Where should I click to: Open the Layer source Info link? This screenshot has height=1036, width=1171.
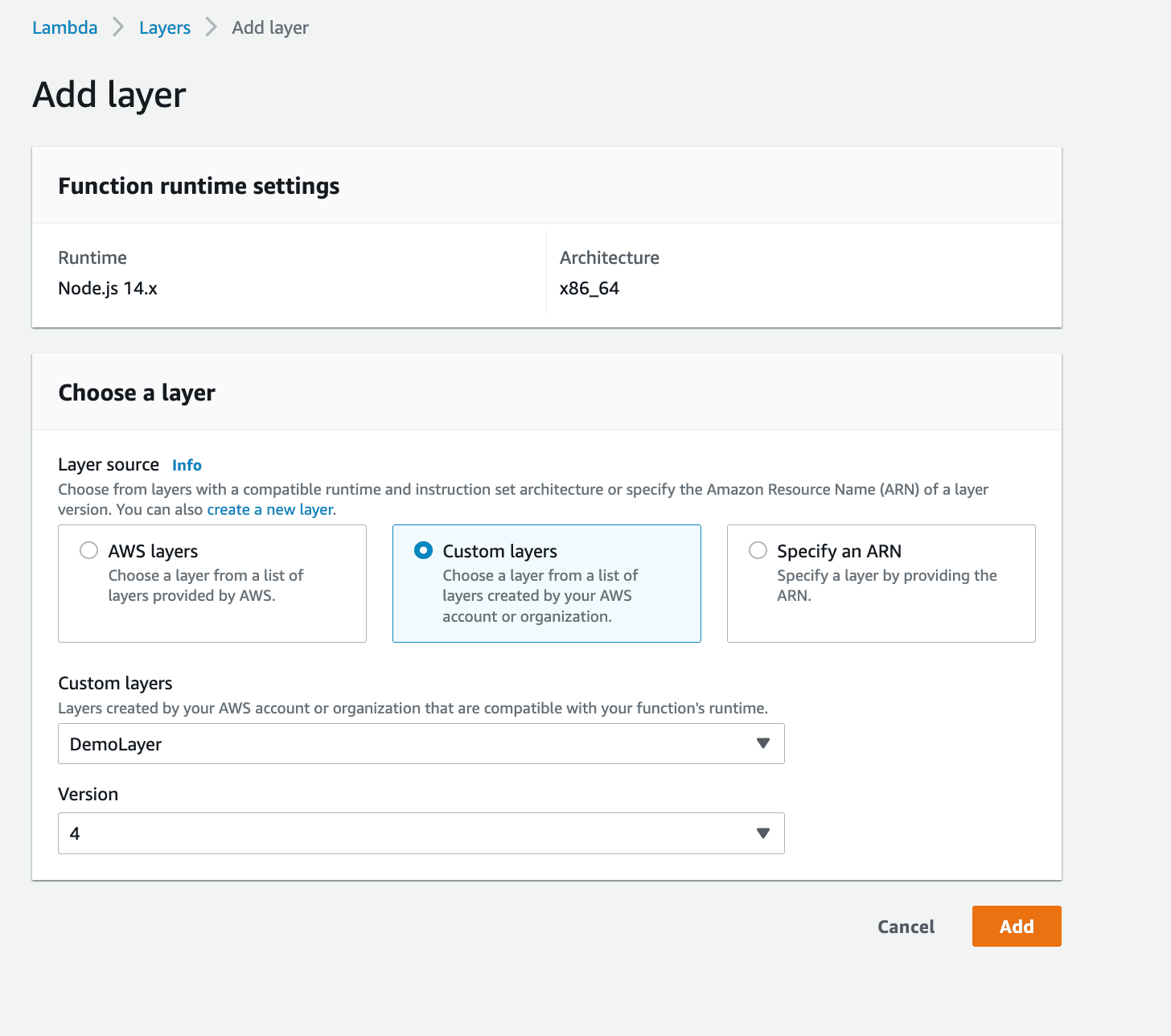(187, 465)
